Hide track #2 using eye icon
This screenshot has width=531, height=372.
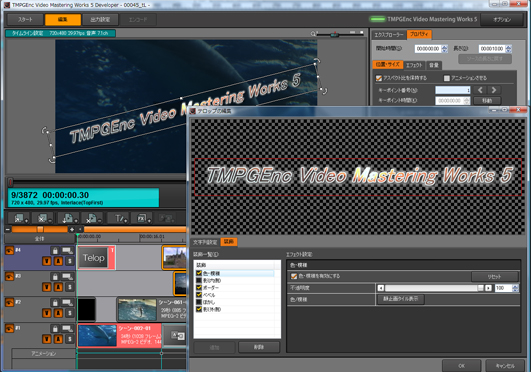(x=9, y=303)
